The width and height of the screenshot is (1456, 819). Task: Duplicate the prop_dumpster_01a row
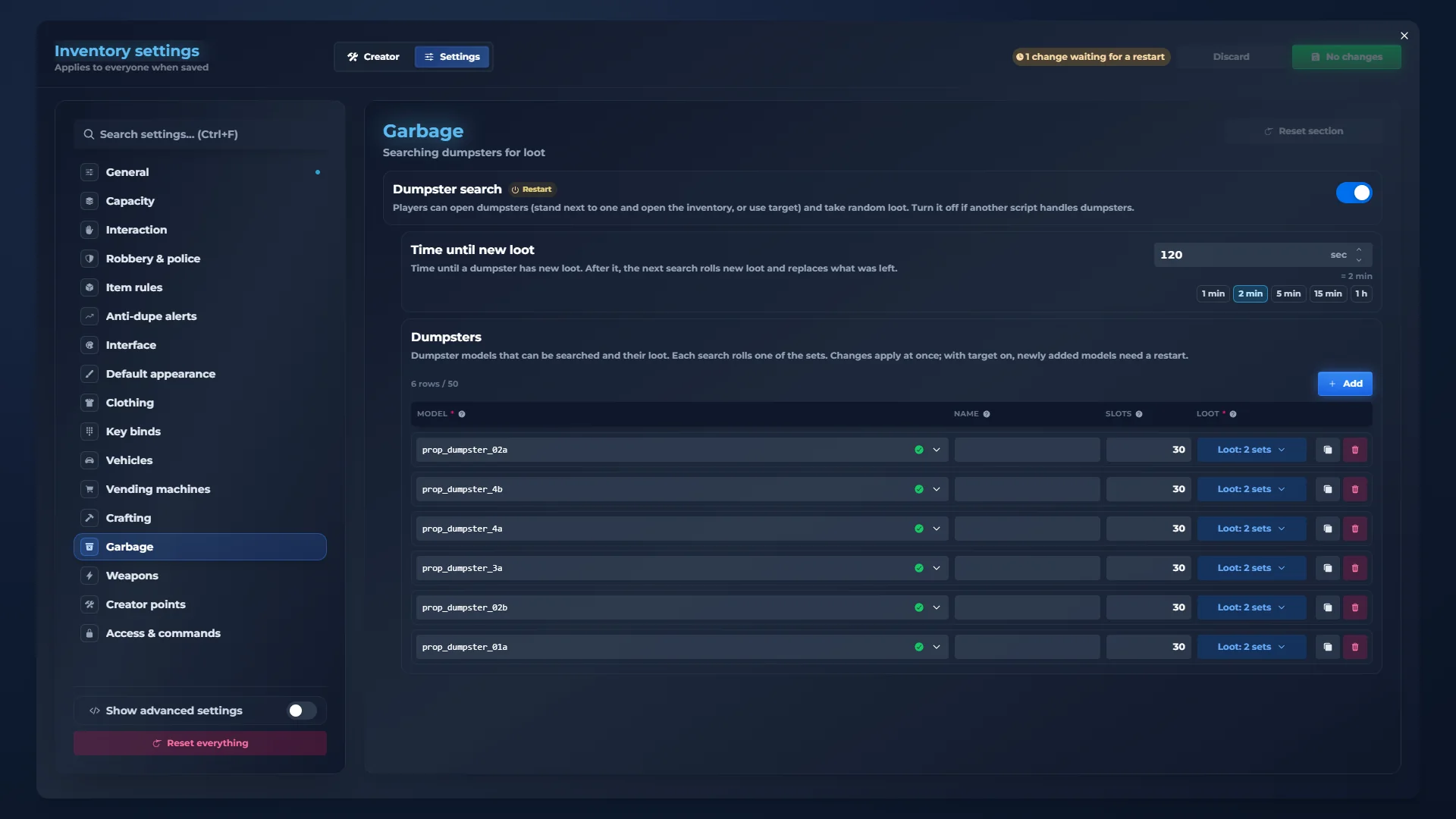1328,647
